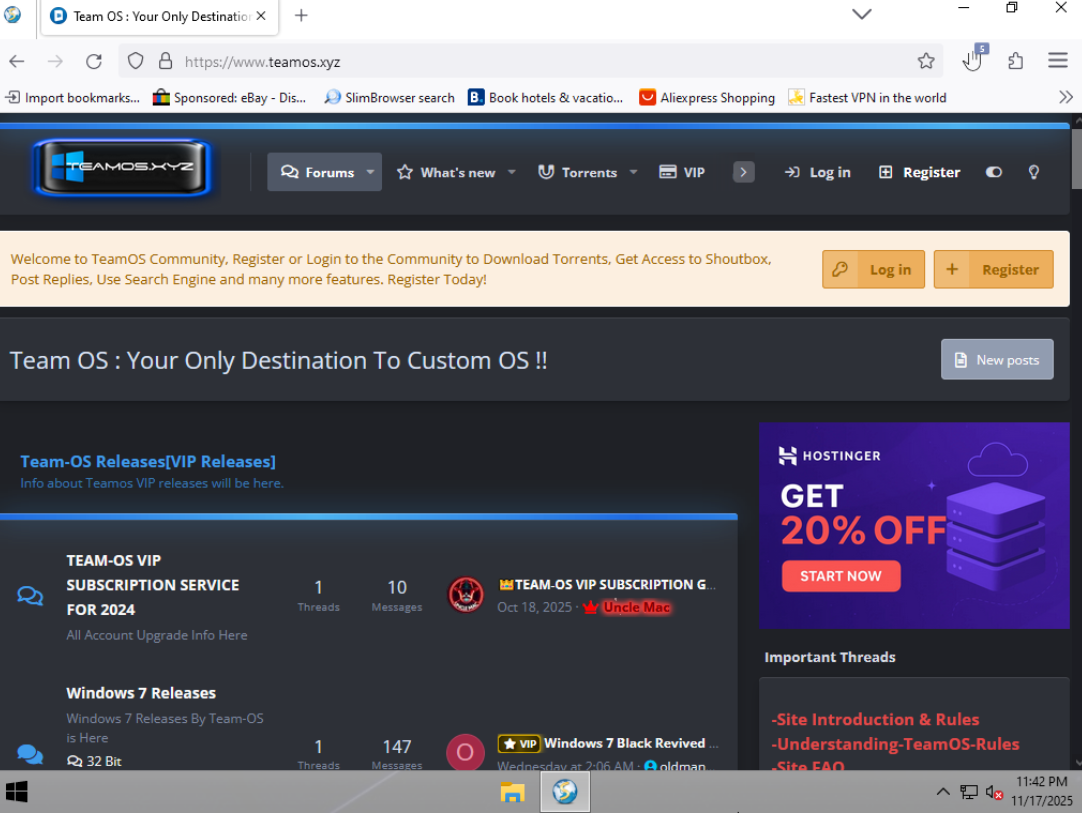Open Import bookmarks bookmark

(72, 97)
